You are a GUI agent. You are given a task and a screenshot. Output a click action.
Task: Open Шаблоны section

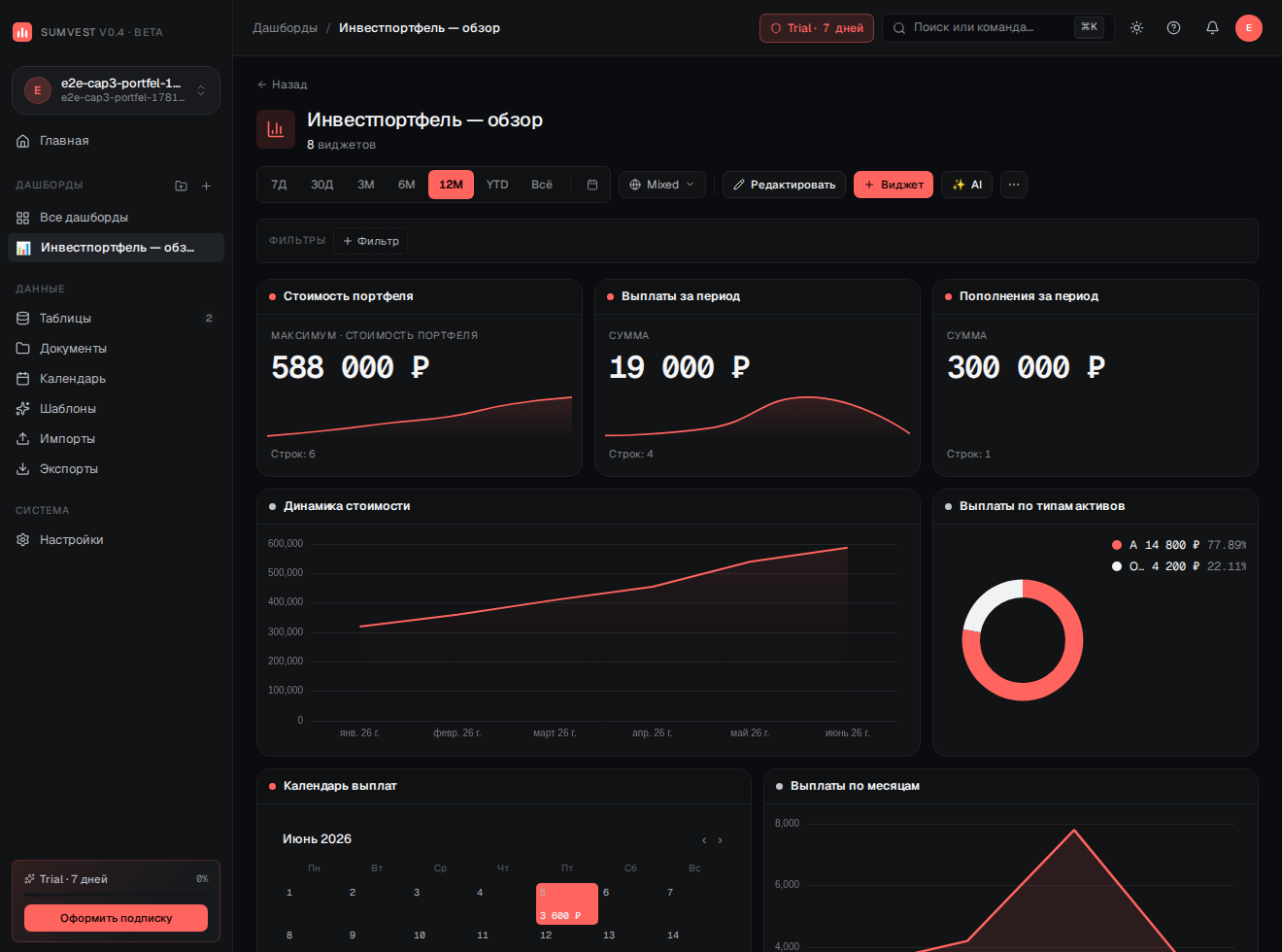tap(116, 409)
